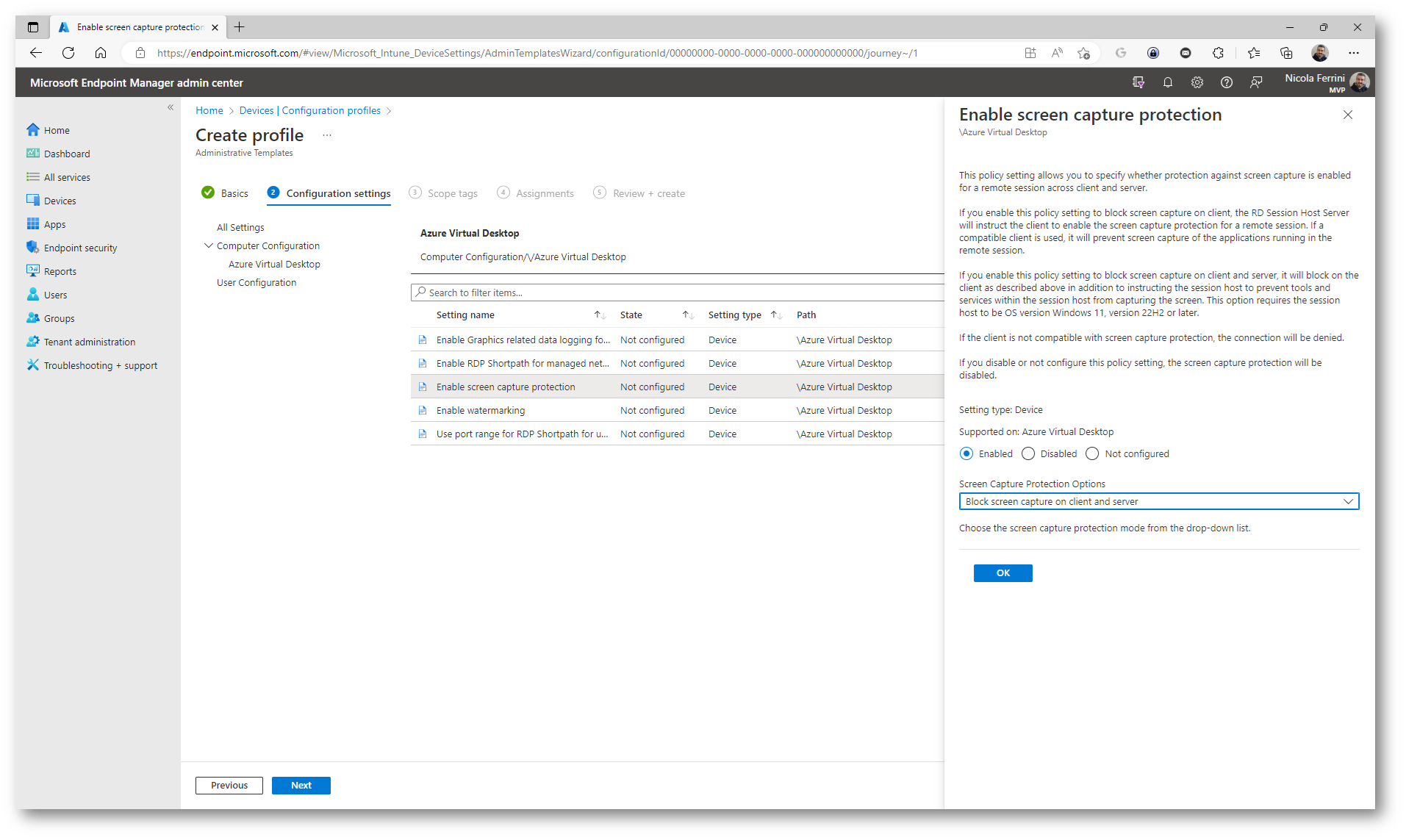
Task: Go to the Configuration settings step
Action: pyautogui.click(x=329, y=193)
